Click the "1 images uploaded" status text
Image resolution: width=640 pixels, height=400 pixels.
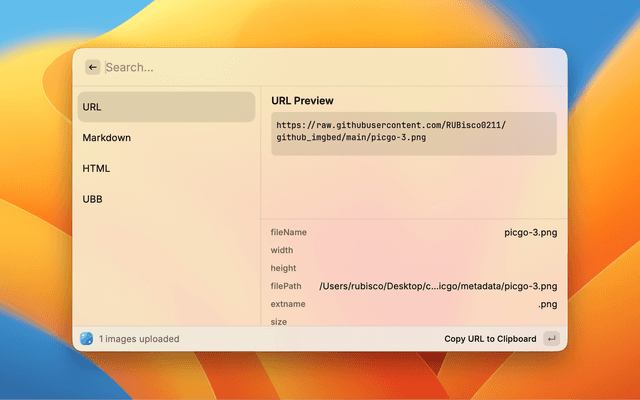click(139, 339)
